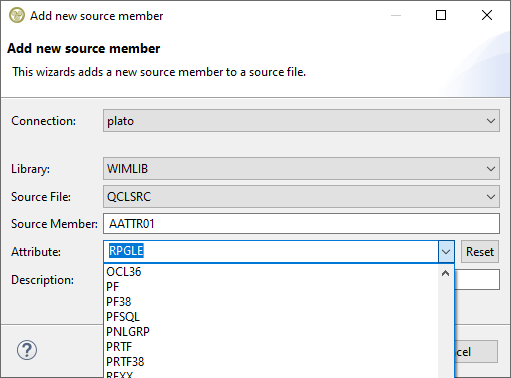The image size is (511, 378).
Task: Click the partially hidden Cancel button
Action: point(476,352)
